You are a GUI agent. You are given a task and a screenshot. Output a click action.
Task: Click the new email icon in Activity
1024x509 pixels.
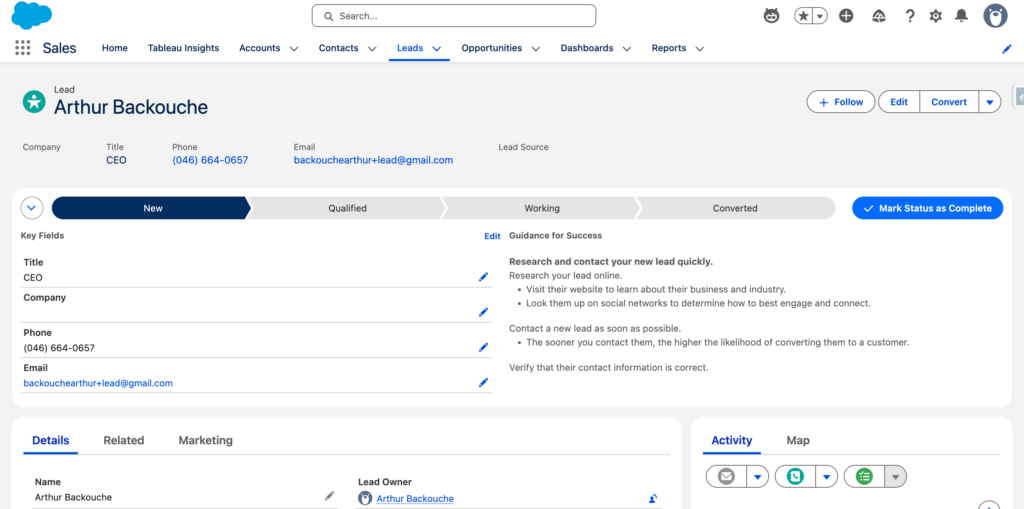point(726,477)
